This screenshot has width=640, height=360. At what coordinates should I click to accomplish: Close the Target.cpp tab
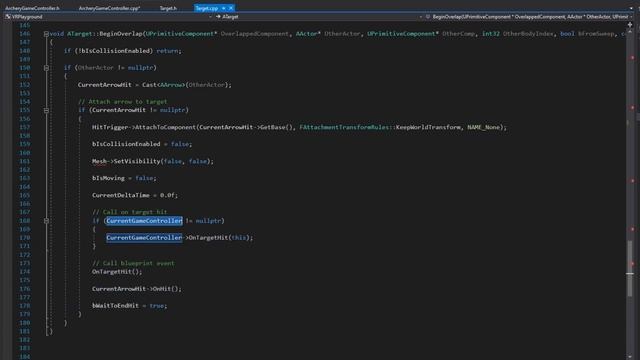(x=231, y=8)
